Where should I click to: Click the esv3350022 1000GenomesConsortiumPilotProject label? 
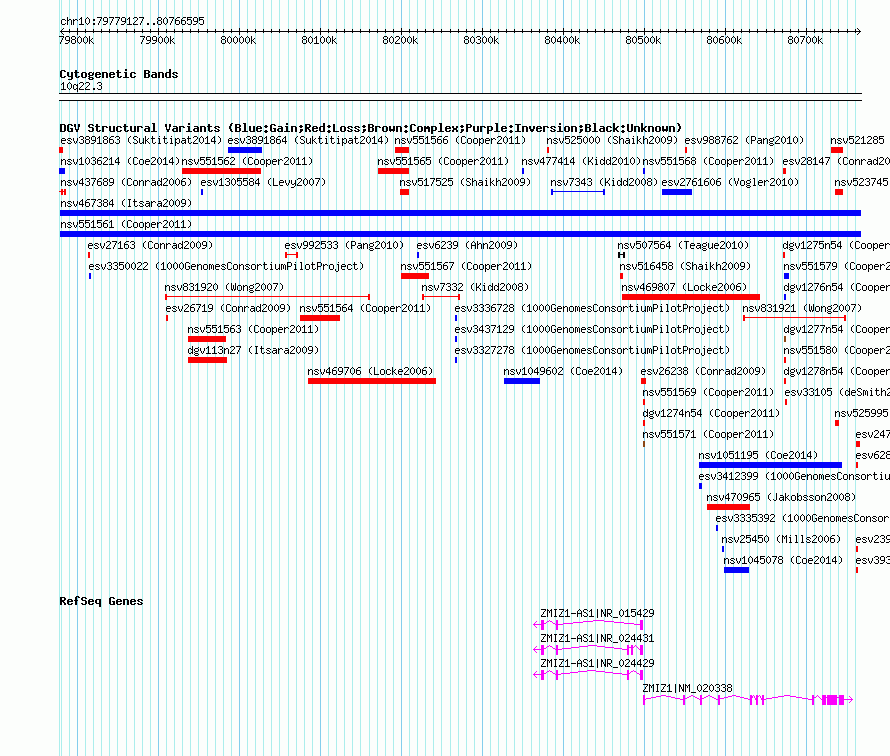pyautogui.click(x=226, y=266)
